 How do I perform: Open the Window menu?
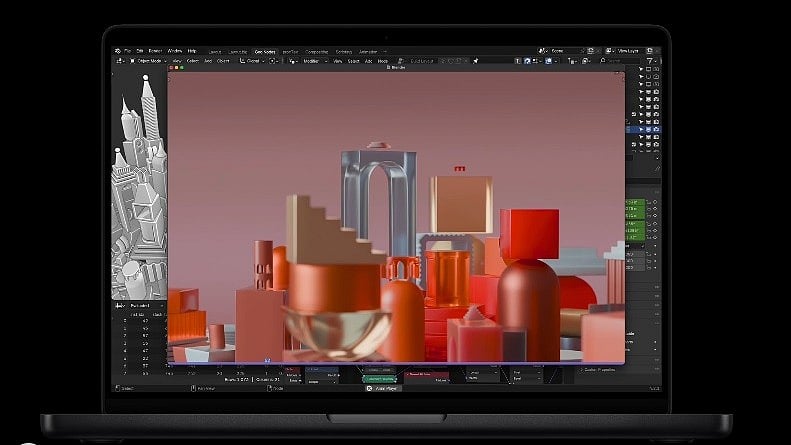coord(175,50)
